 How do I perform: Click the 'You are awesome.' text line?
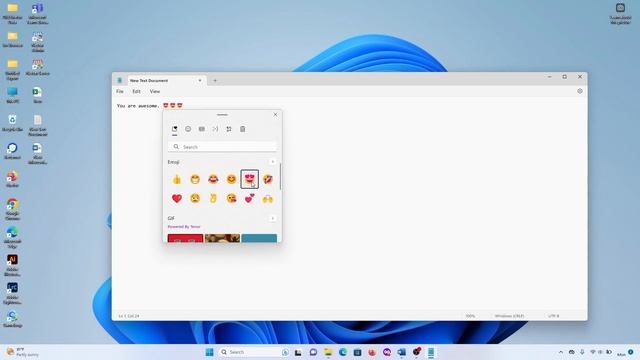[x=138, y=106]
